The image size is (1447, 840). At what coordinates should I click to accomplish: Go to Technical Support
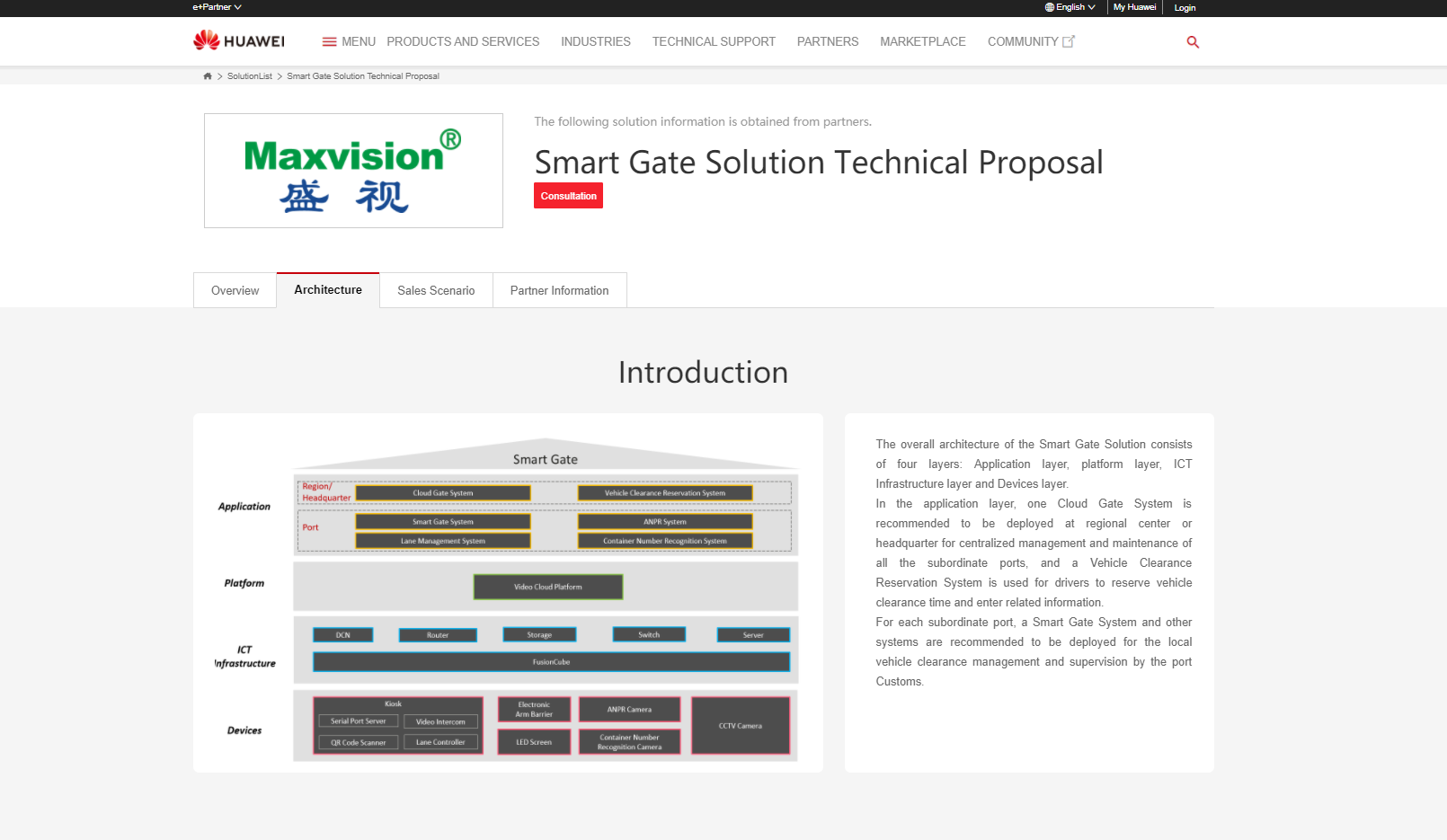point(714,42)
